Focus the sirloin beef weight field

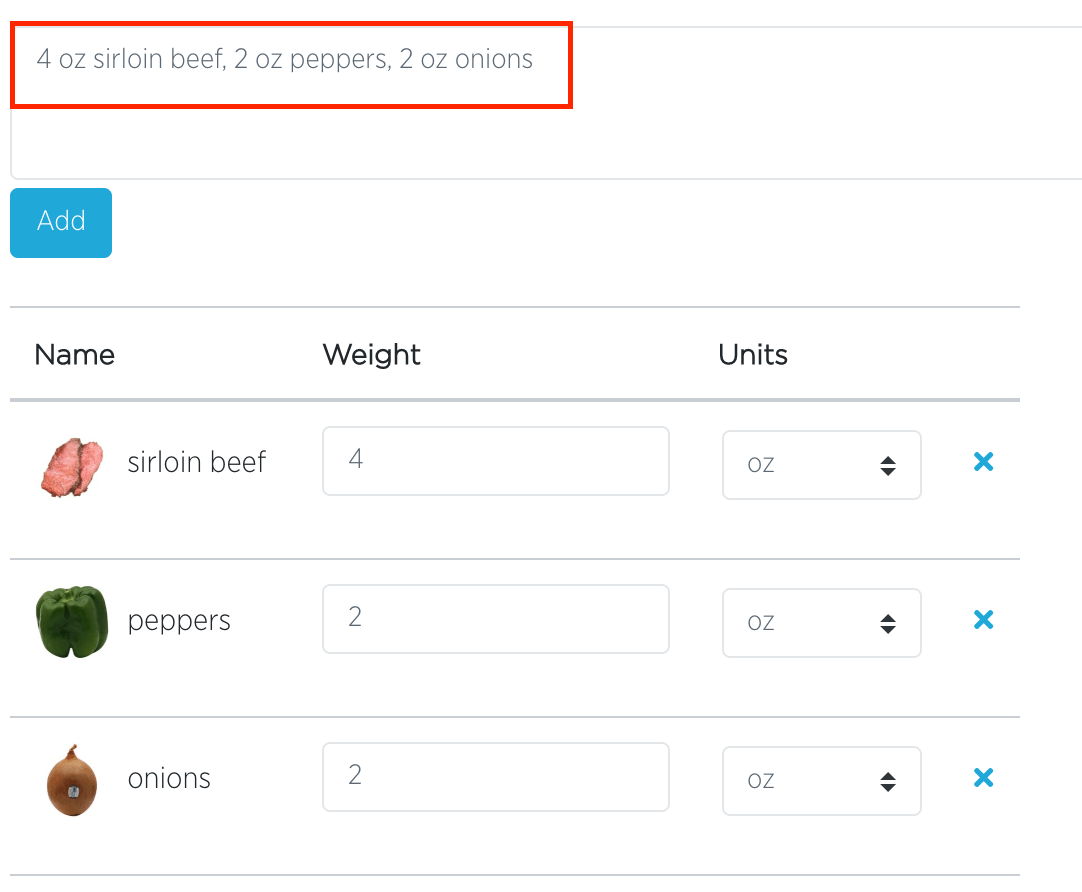click(x=495, y=461)
